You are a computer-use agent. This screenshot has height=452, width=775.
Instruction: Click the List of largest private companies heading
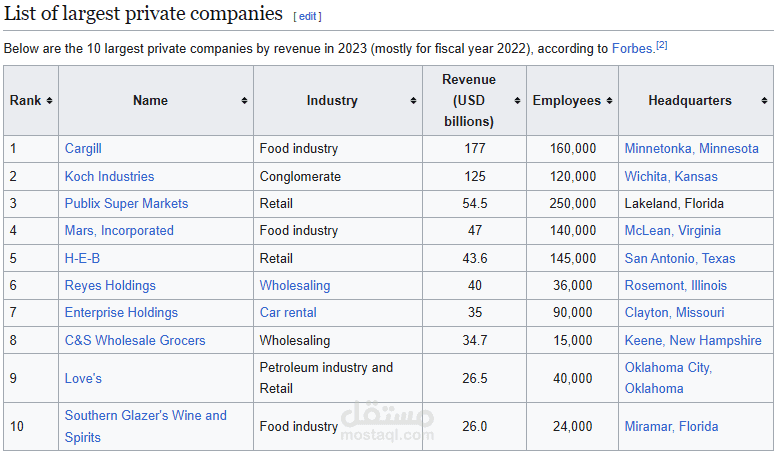(x=143, y=14)
